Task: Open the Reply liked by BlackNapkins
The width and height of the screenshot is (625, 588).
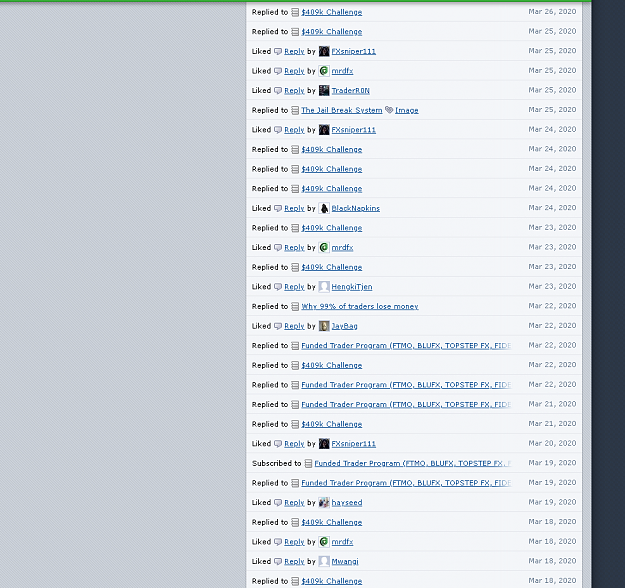Action: point(294,208)
